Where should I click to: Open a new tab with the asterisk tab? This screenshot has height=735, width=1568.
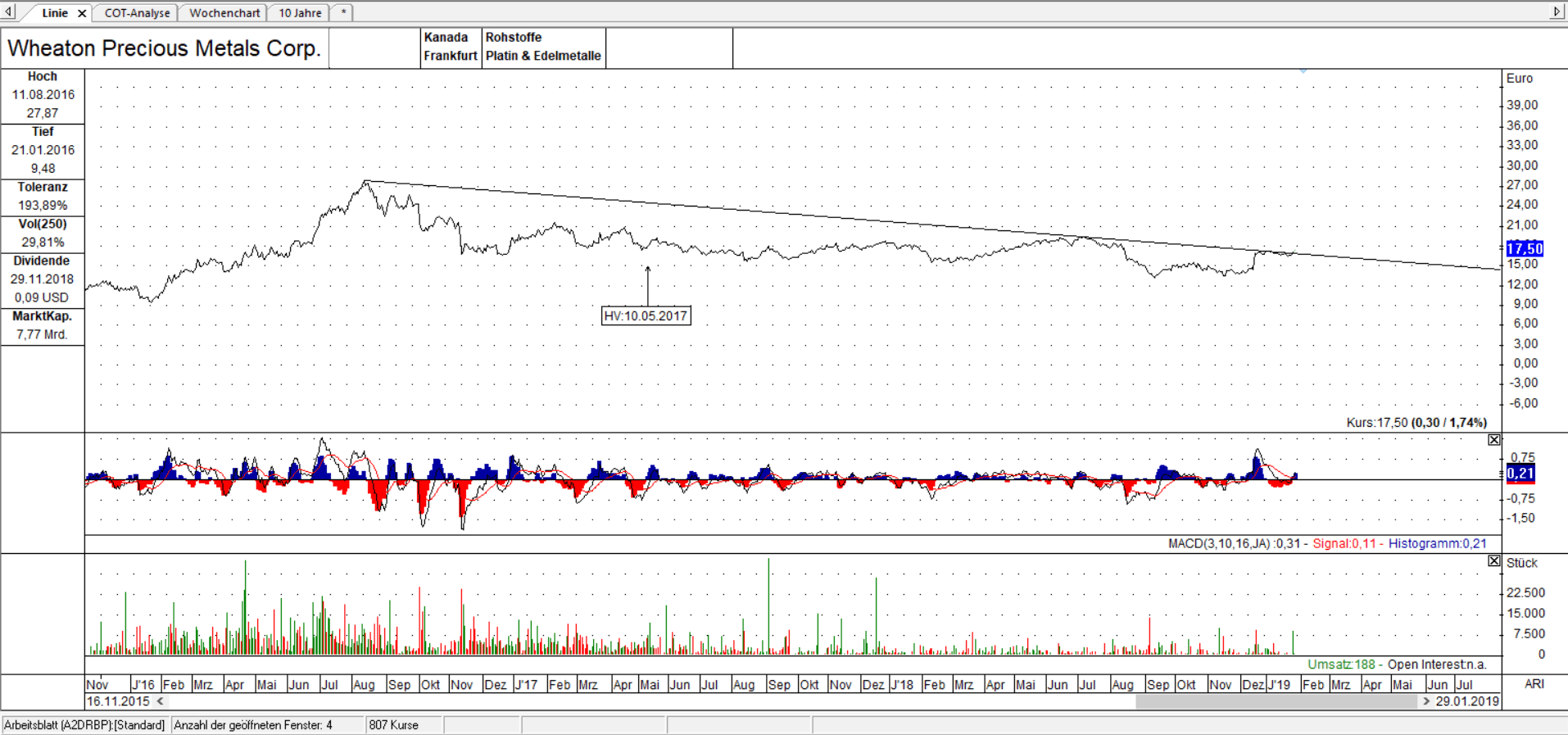click(343, 13)
